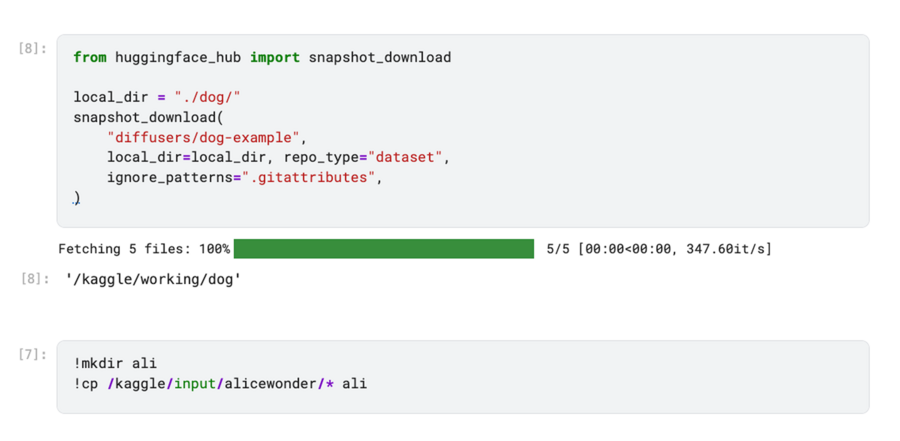900x441 pixels.
Task: Click the green download progress bar
Action: click(x=383, y=249)
